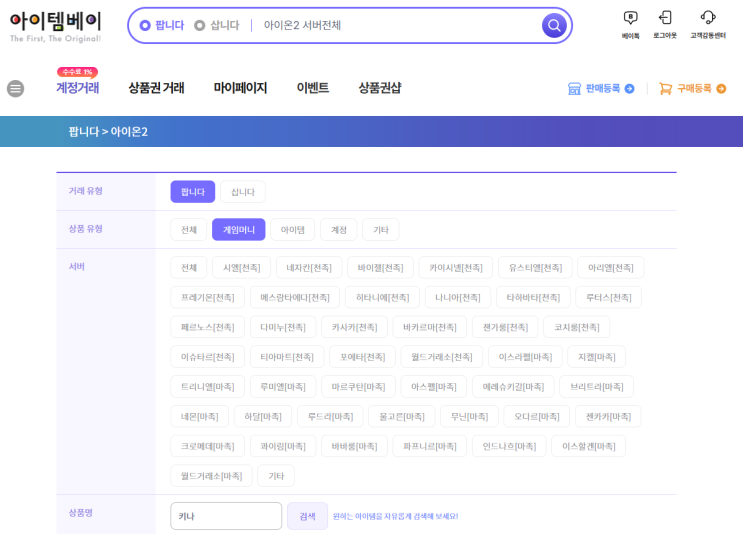Viewport: 743px width, 534px height.
Task: Click 팝니다 > 아이온2 breadcrumb
Action: (x=108, y=131)
